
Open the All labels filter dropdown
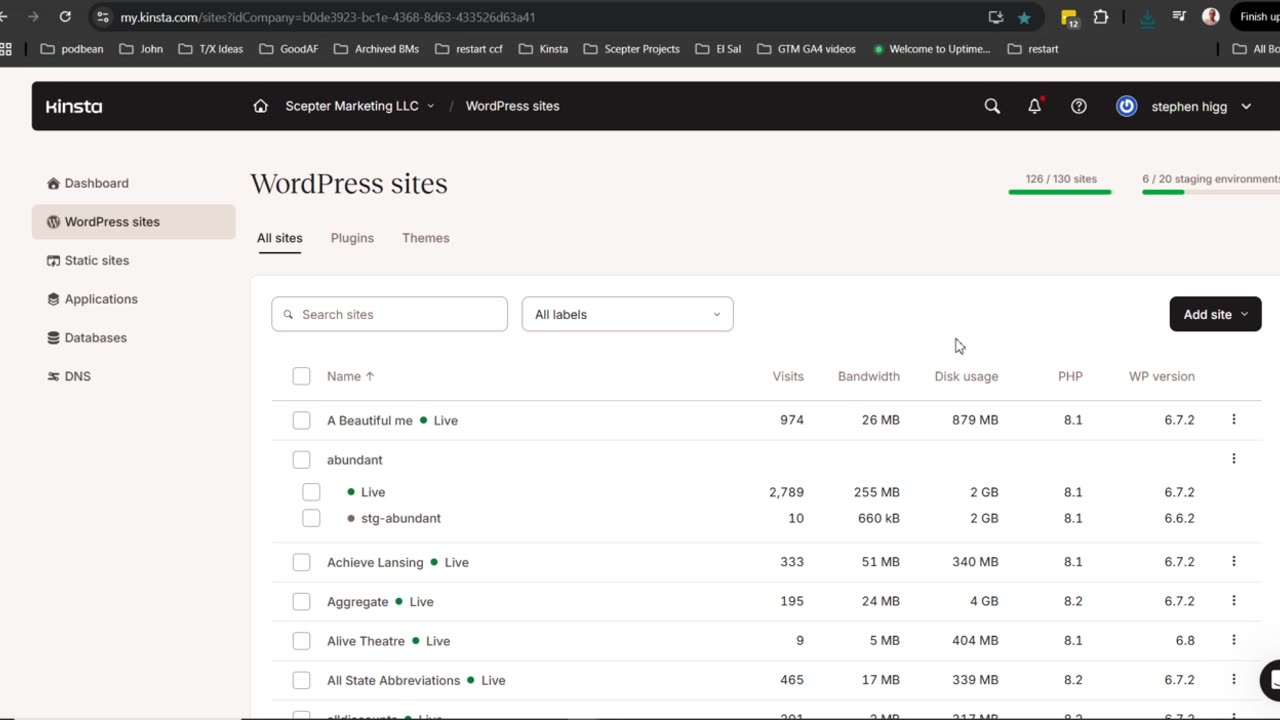pos(627,314)
